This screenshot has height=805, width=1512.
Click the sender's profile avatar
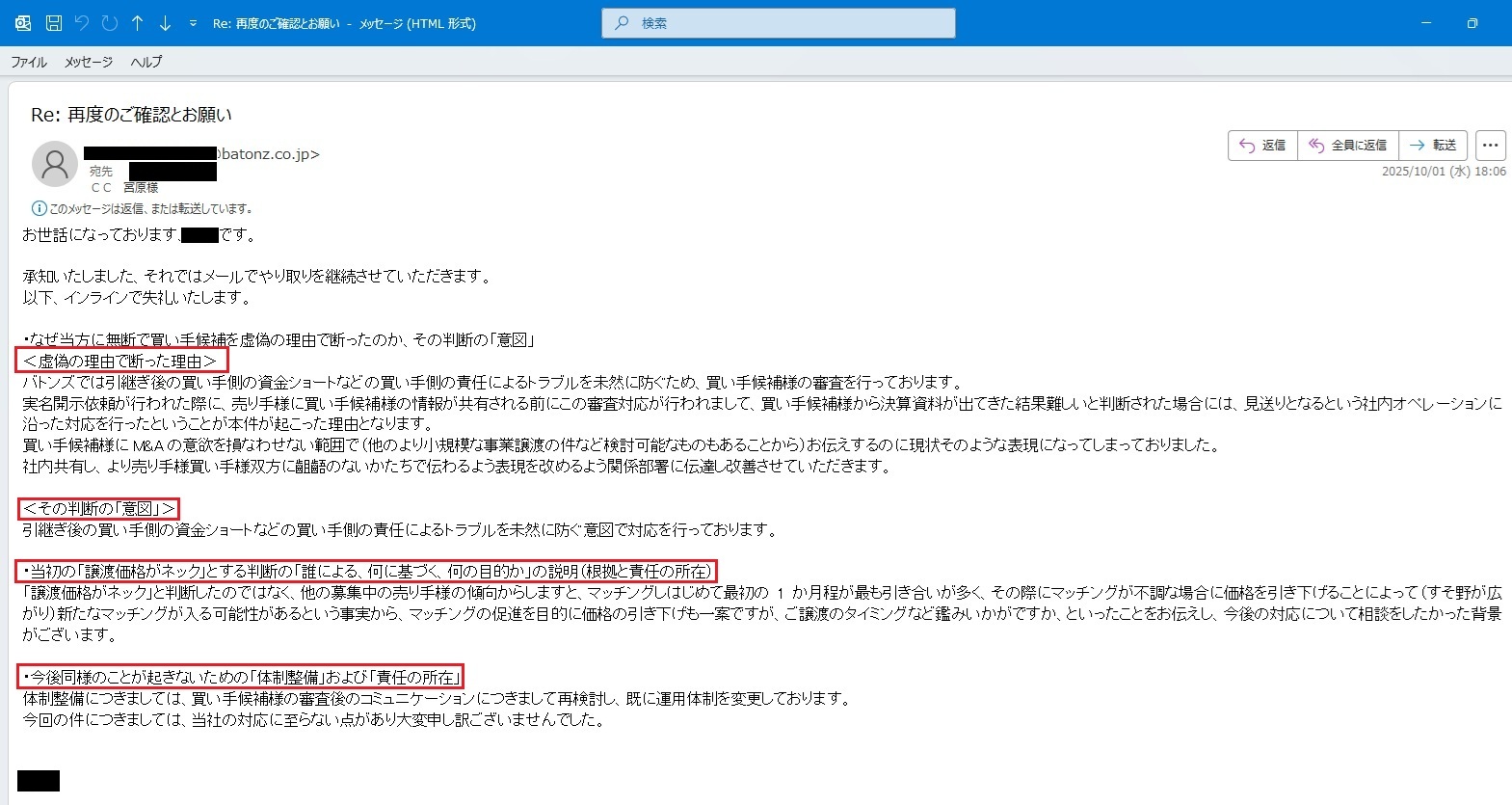click(55, 164)
